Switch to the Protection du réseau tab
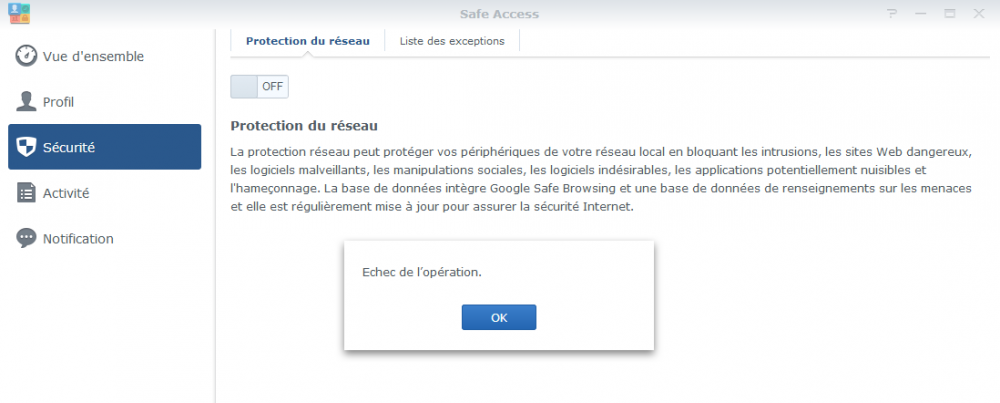Image resolution: width=1000 pixels, height=403 pixels. 308,41
